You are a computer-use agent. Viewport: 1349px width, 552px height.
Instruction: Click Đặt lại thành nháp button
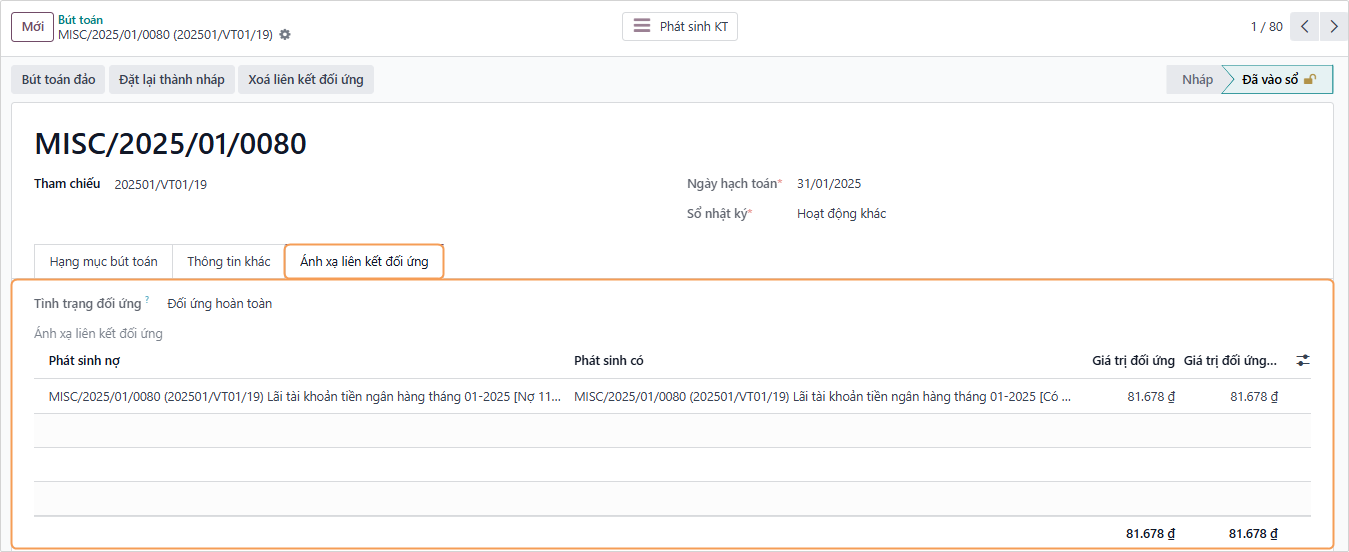coord(172,80)
